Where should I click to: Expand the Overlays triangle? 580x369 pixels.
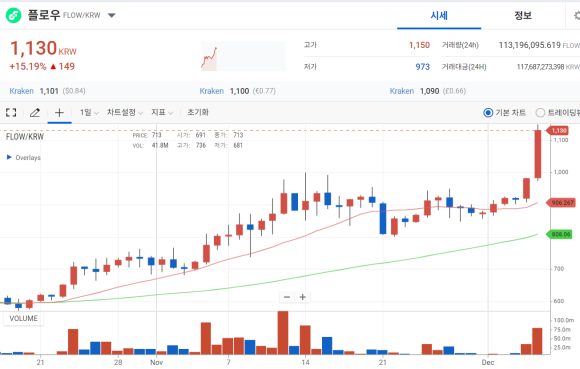pos(9,157)
